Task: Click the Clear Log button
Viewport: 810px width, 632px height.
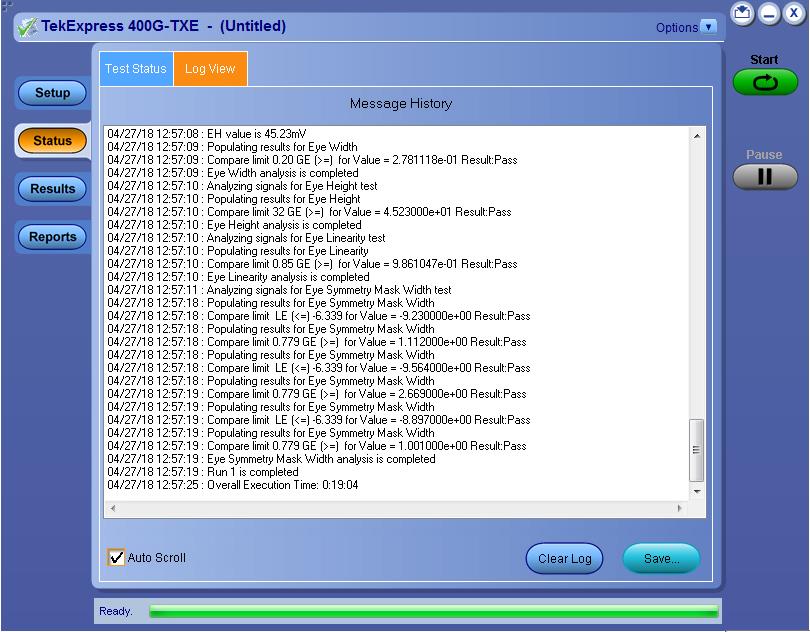Action: coord(564,559)
